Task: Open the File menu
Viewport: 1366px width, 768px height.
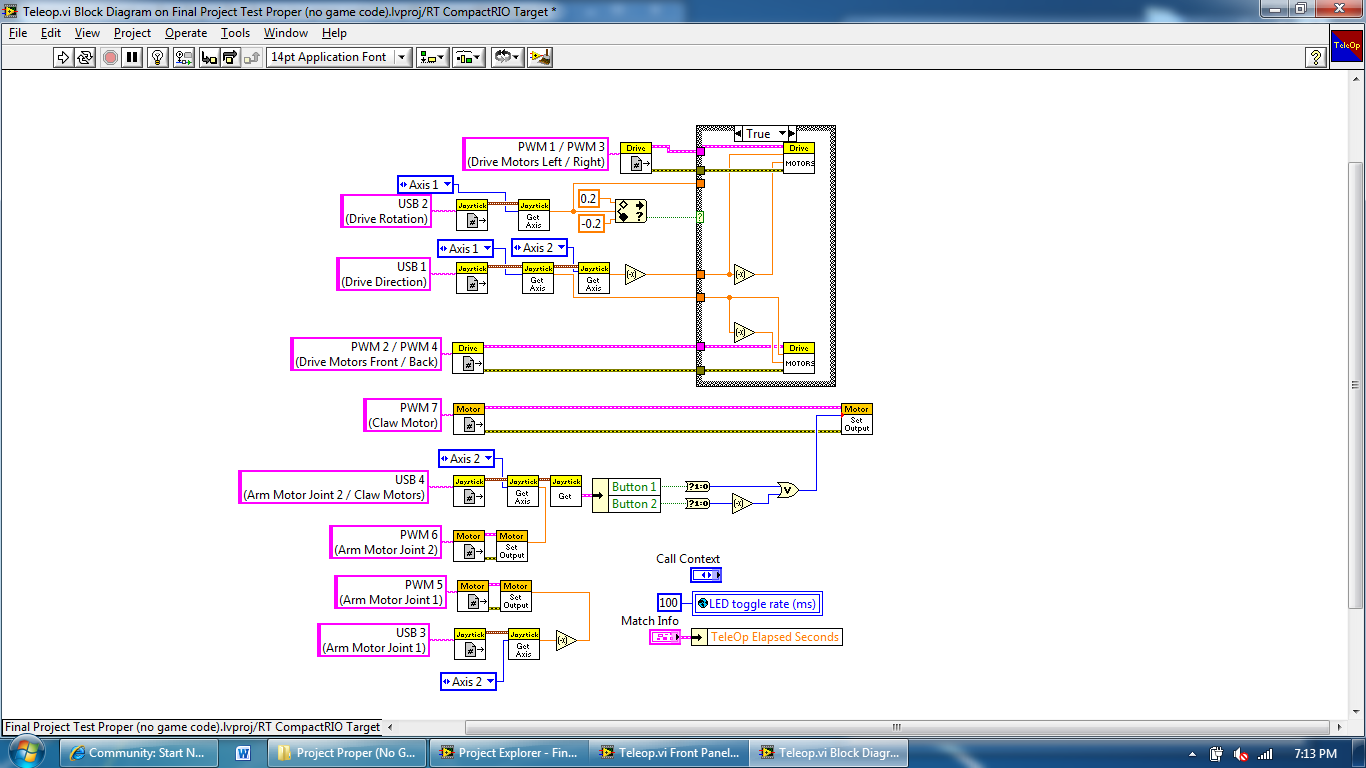Action: 18,33
